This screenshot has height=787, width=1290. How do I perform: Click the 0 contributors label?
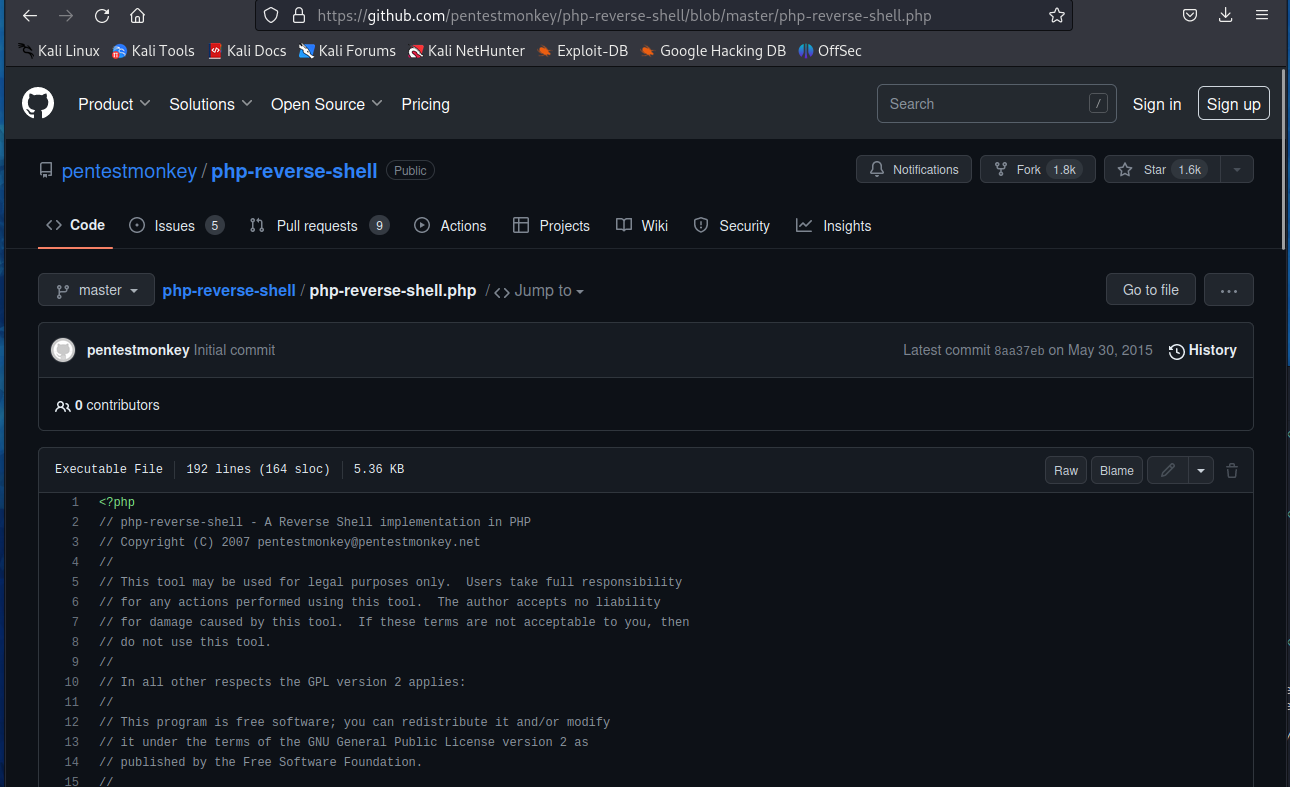click(x=107, y=405)
